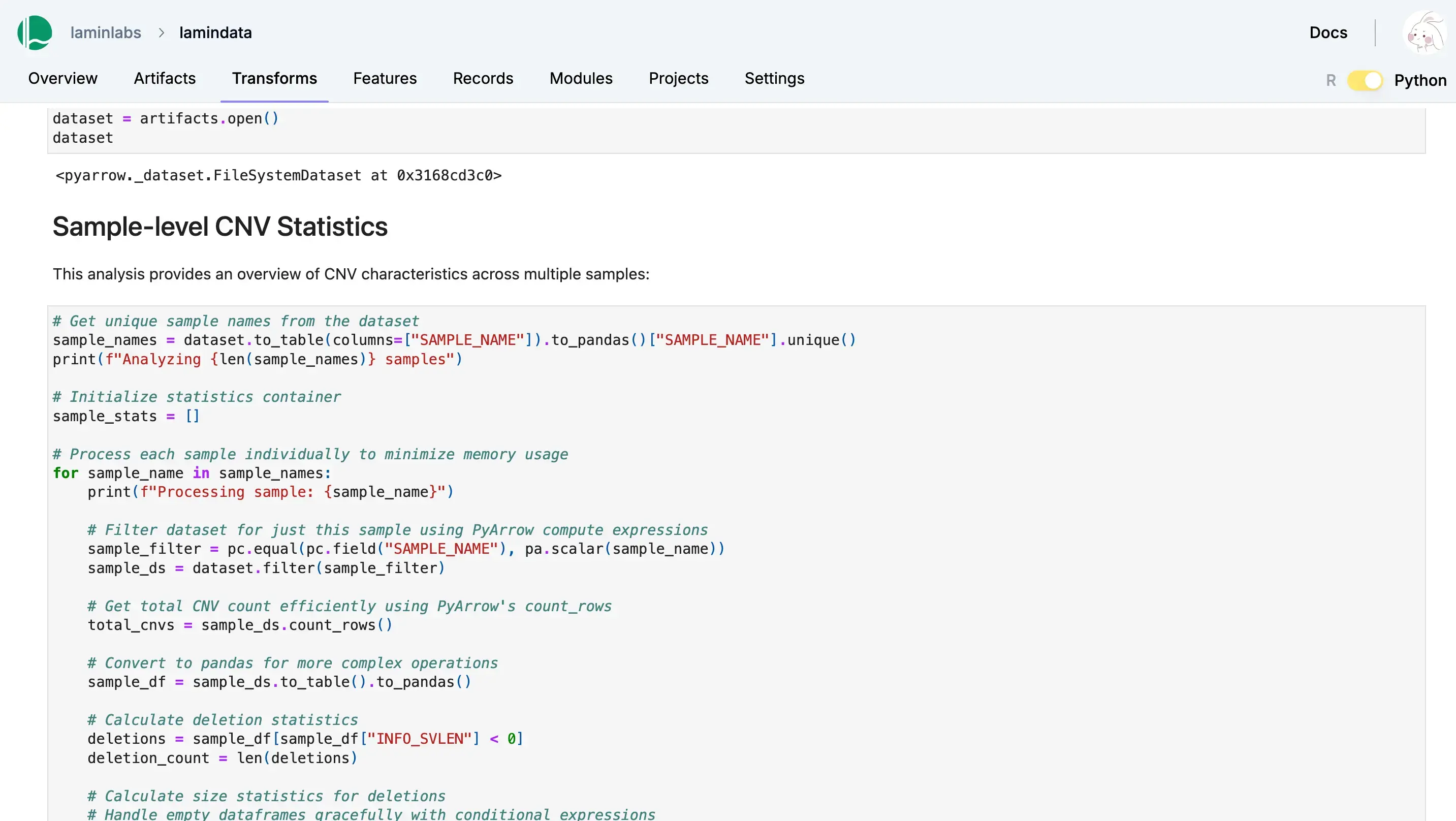Select the dataset = artifacts.open() code block
The image size is (1456, 821).
click(x=166, y=127)
